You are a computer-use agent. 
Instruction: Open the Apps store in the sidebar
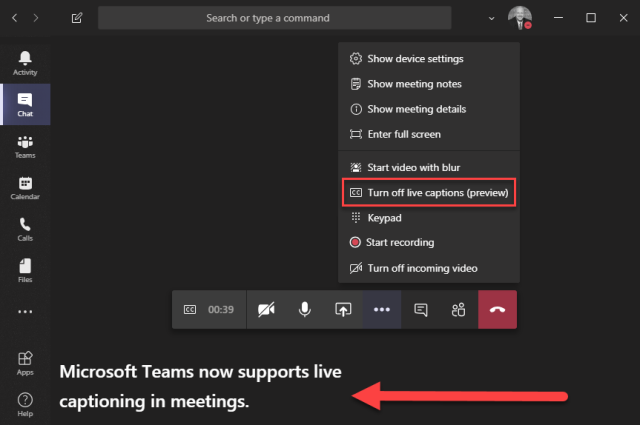tap(25, 363)
